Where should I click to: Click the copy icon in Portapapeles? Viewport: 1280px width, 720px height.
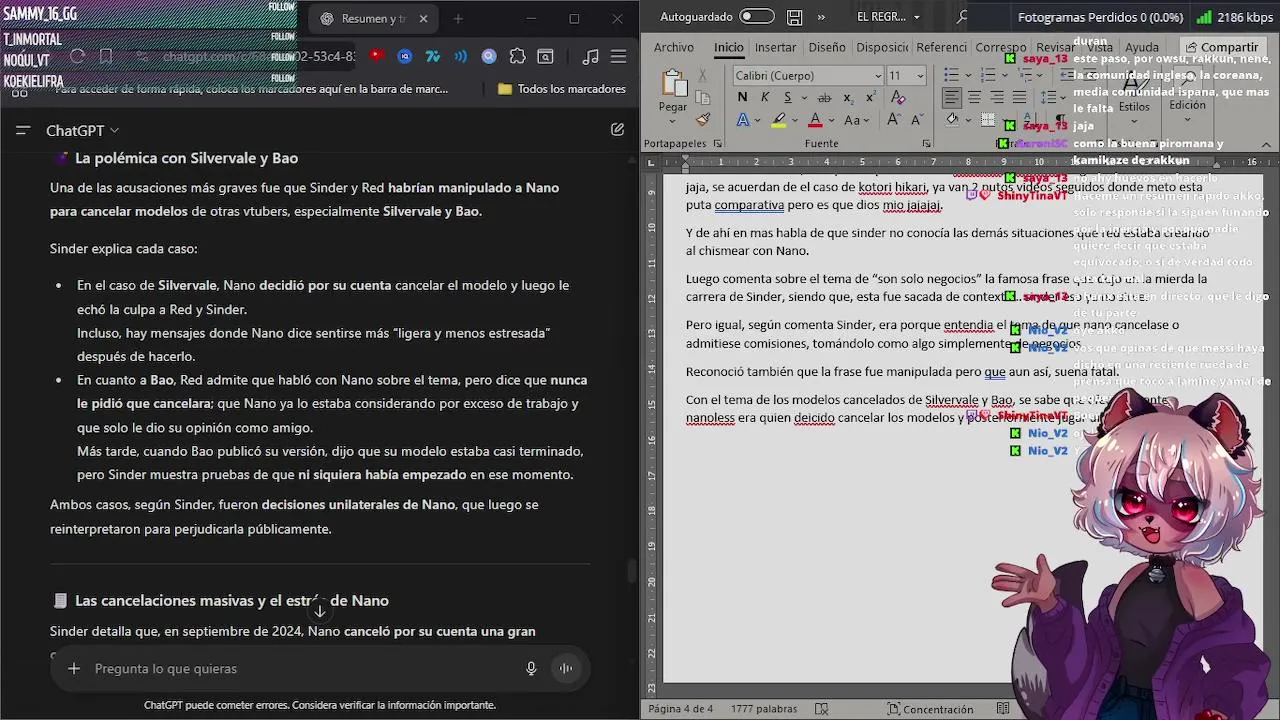(703, 97)
